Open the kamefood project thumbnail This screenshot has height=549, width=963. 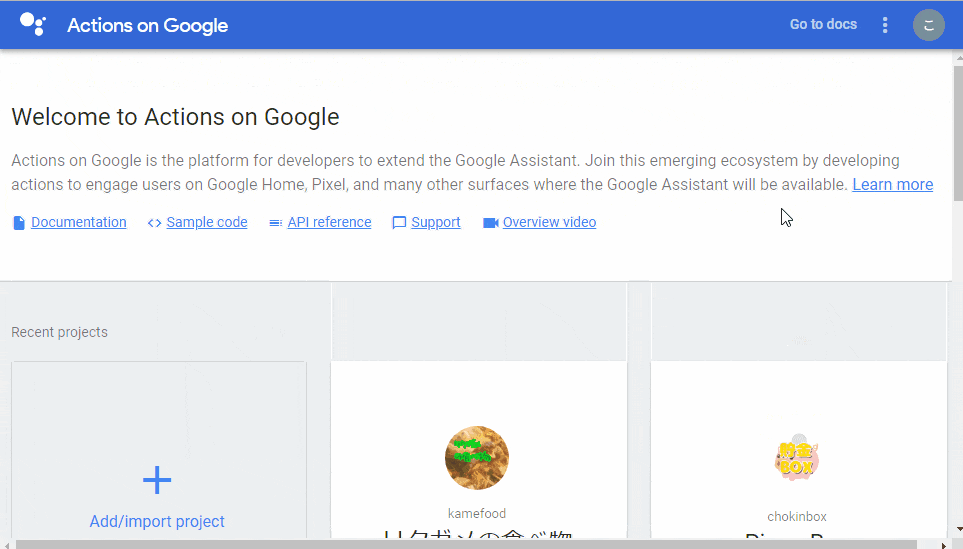click(x=477, y=458)
